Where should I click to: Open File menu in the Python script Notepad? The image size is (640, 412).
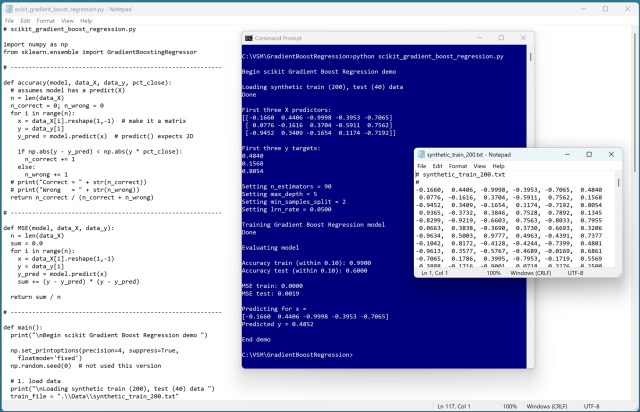[x=9, y=20]
